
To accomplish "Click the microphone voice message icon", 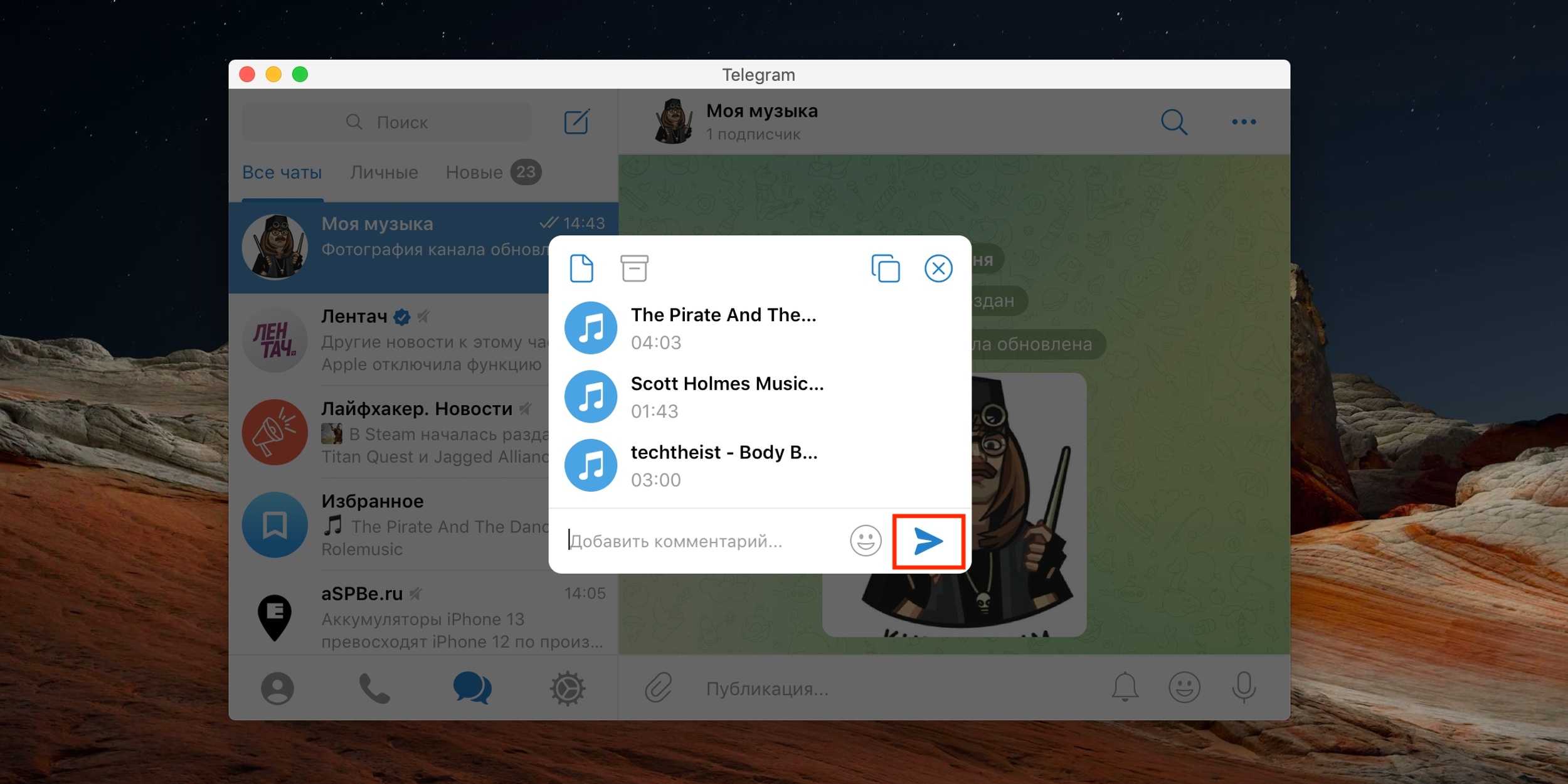I will [x=1243, y=688].
